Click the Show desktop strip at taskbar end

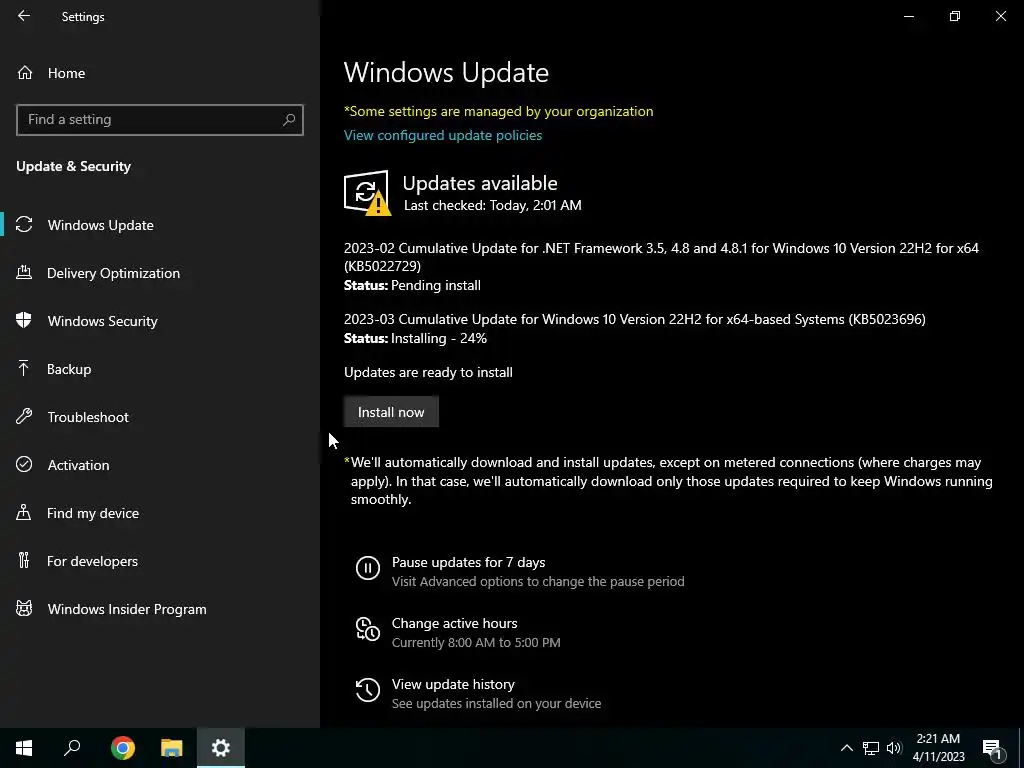(1021, 748)
